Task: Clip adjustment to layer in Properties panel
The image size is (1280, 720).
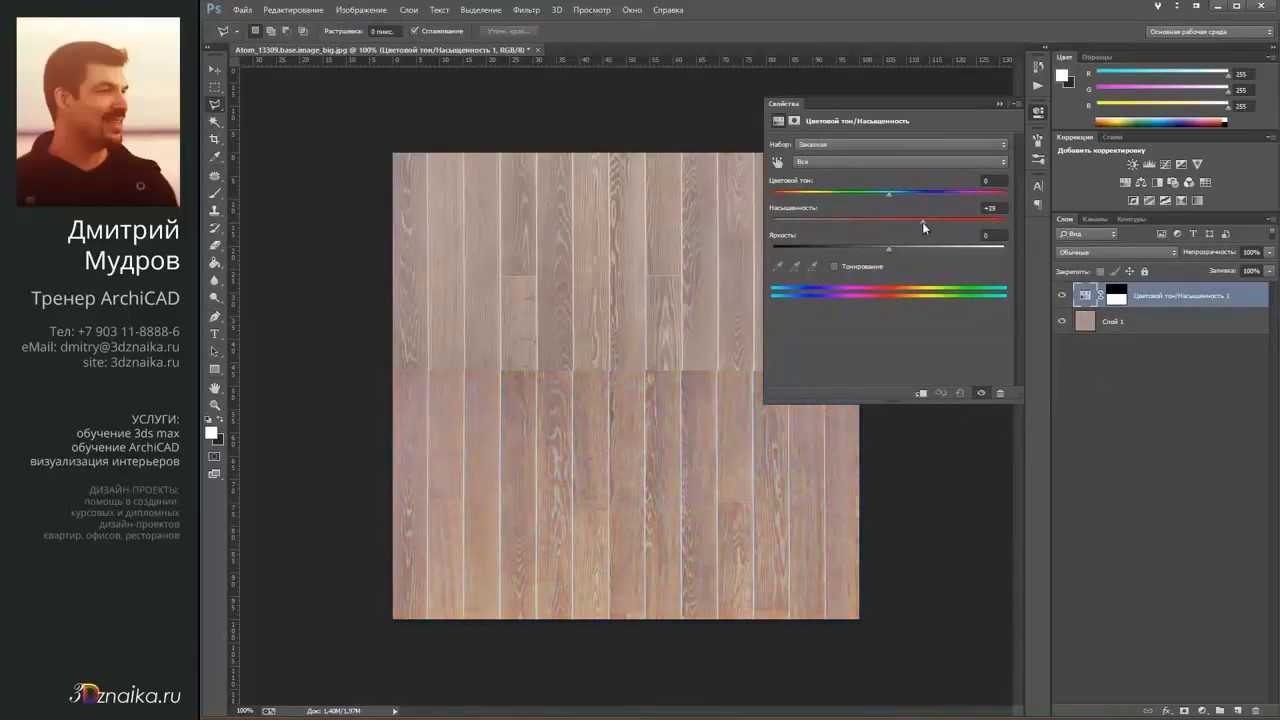Action: tap(921, 393)
